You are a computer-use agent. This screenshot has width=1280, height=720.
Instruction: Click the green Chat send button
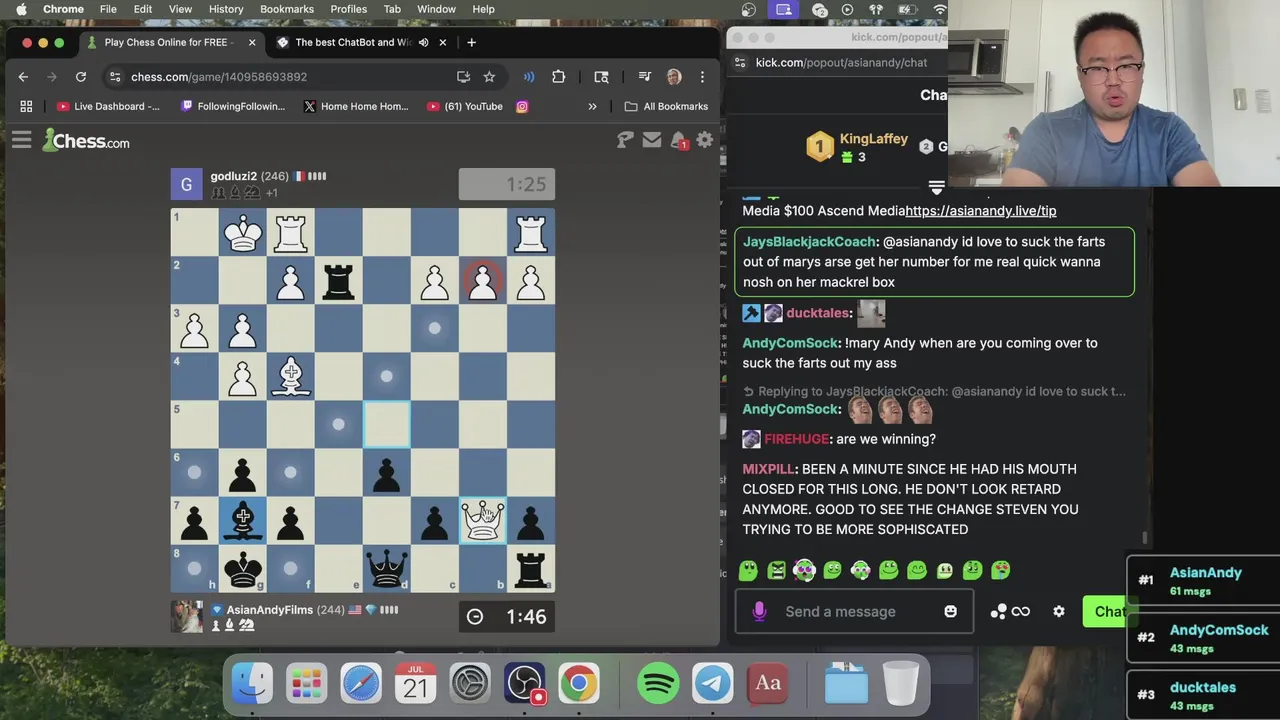[x=1106, y=611]
